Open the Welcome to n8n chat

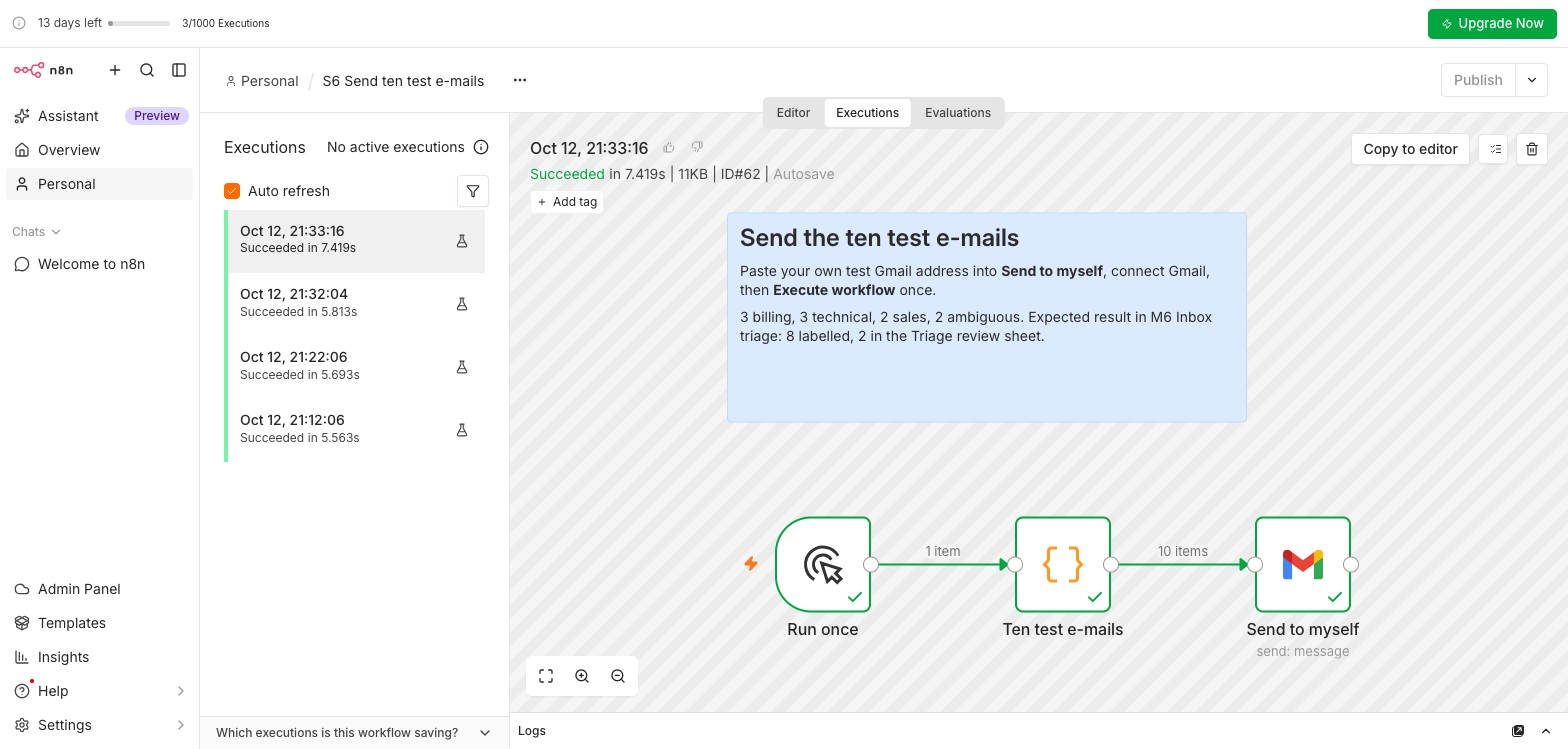pyautogui.click(x=99, y=264)
